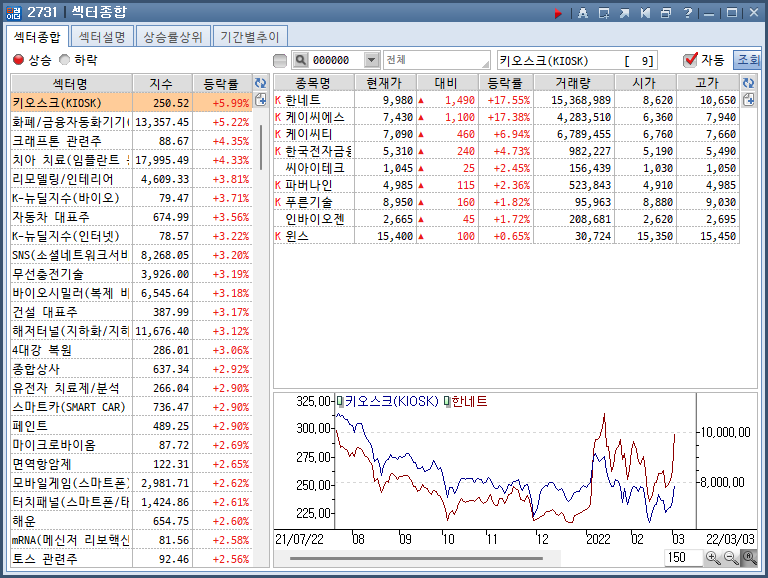Viewport: 768px width, 578px height.
Task: Click the add-column icon beside the 키오스크 row
Action: (x=261, y=100)
